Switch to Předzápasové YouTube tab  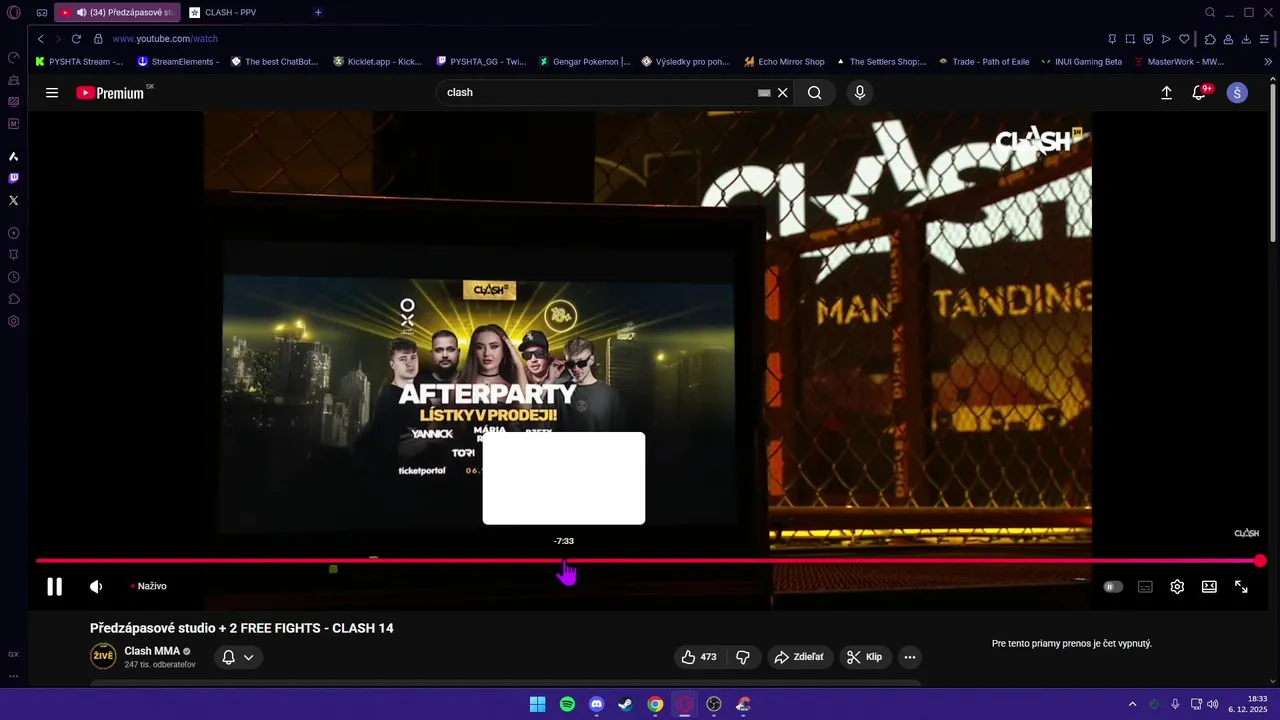117,12
